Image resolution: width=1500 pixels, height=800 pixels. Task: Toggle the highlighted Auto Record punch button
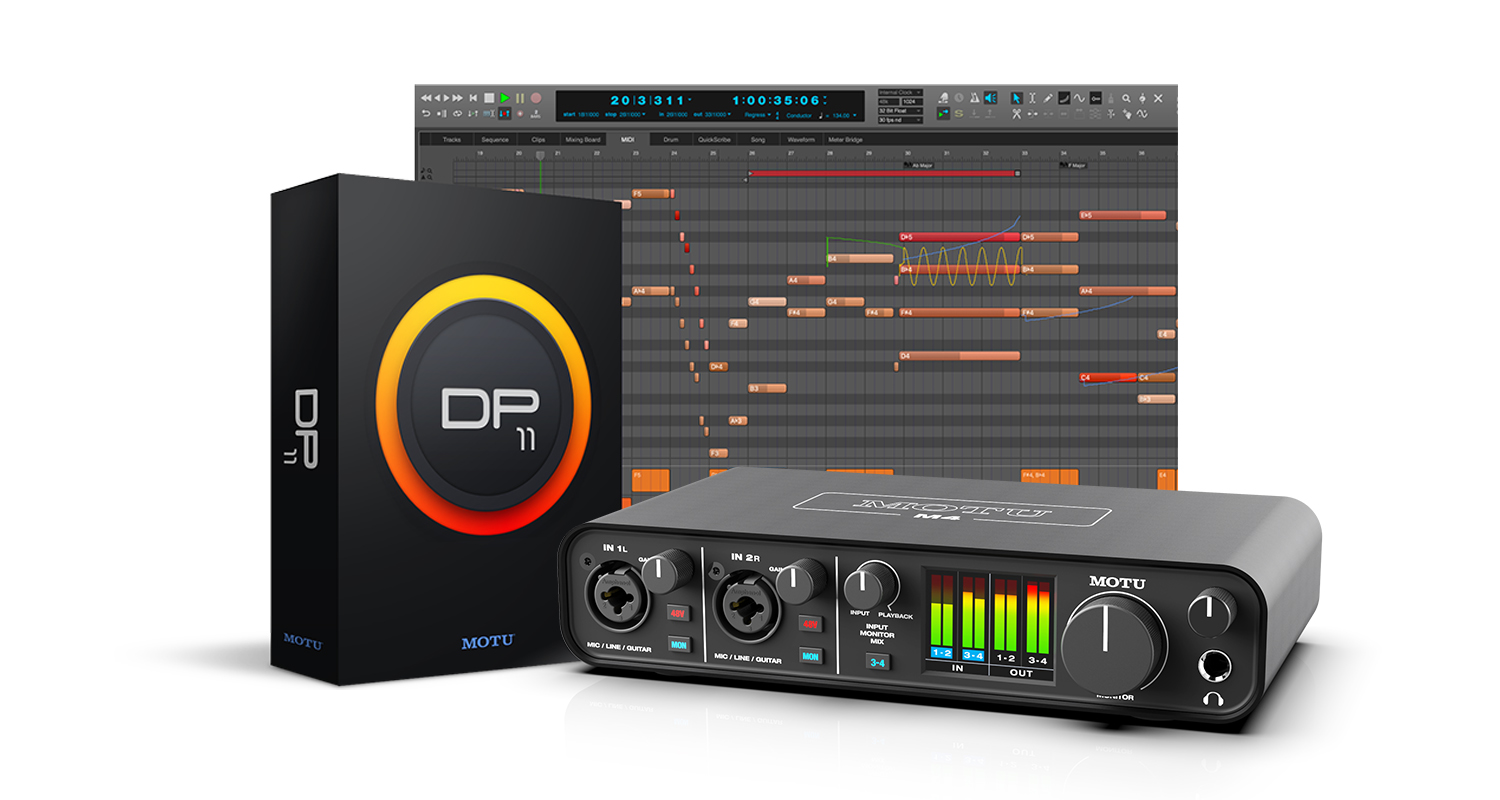[x=505, y=114]
